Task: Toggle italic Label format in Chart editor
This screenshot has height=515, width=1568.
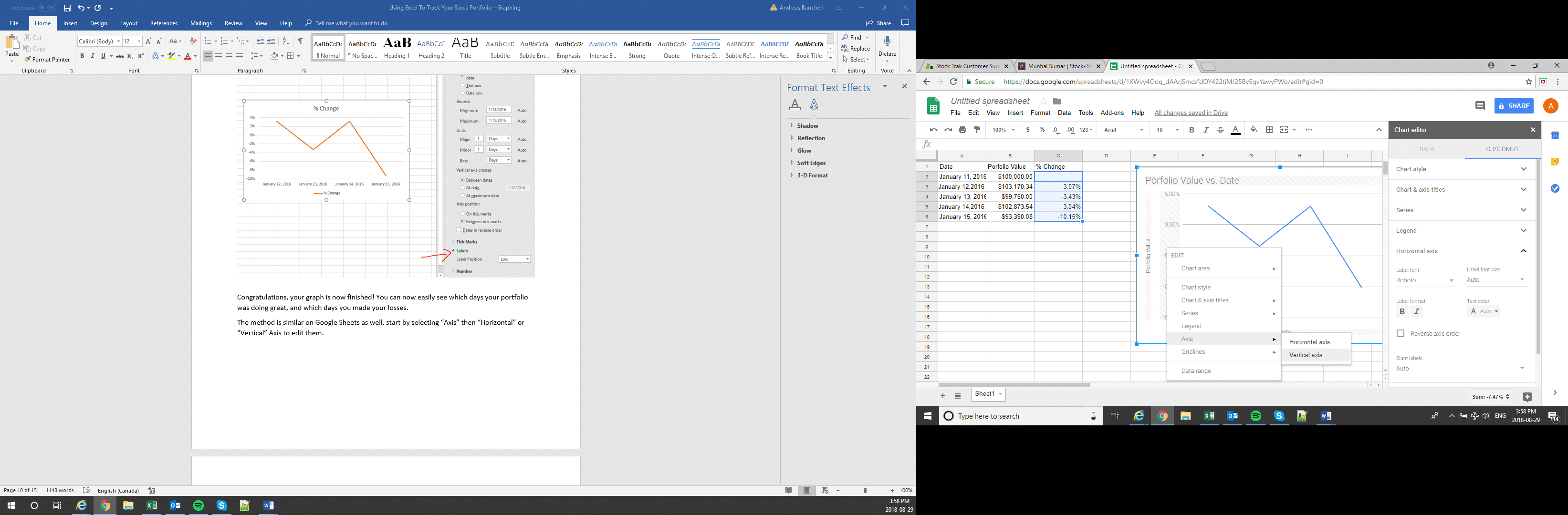Action: pyautogui.click(x=1416, y=312)
